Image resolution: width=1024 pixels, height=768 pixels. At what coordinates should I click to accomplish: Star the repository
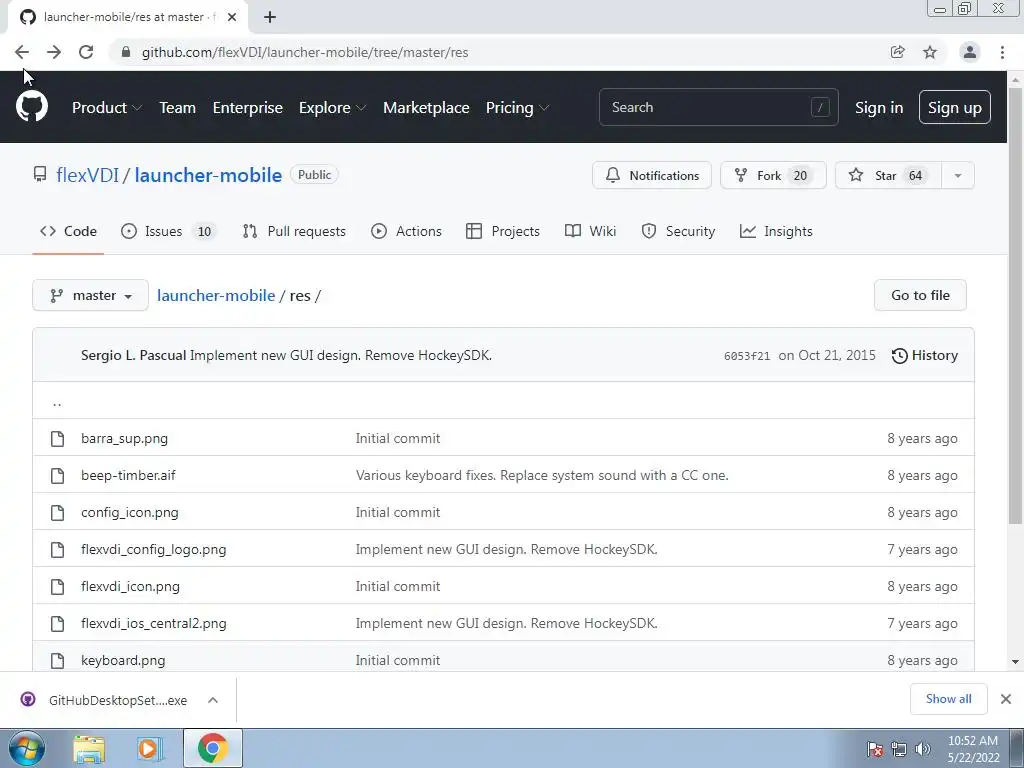click(888, 175)
